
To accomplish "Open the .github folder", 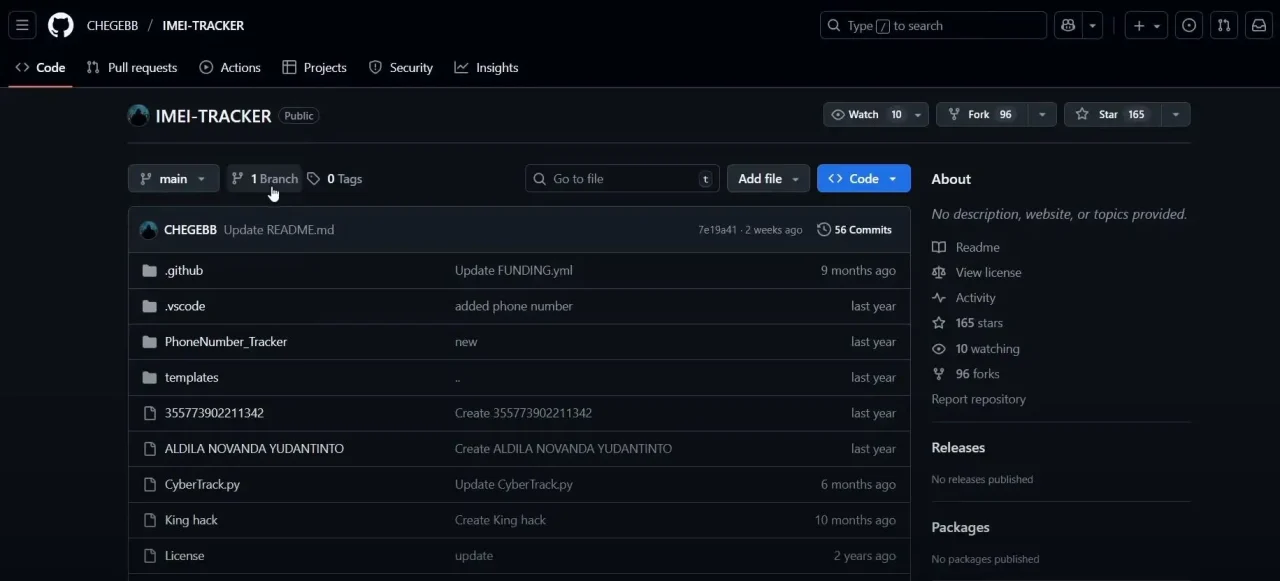I will point(184,270).
